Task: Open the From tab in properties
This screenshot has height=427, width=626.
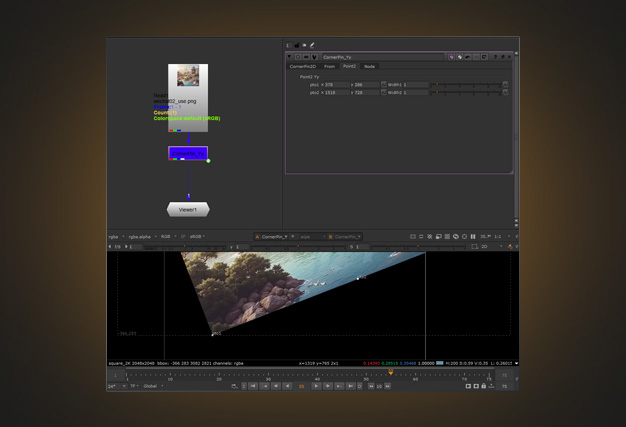Action: [329, 67]
